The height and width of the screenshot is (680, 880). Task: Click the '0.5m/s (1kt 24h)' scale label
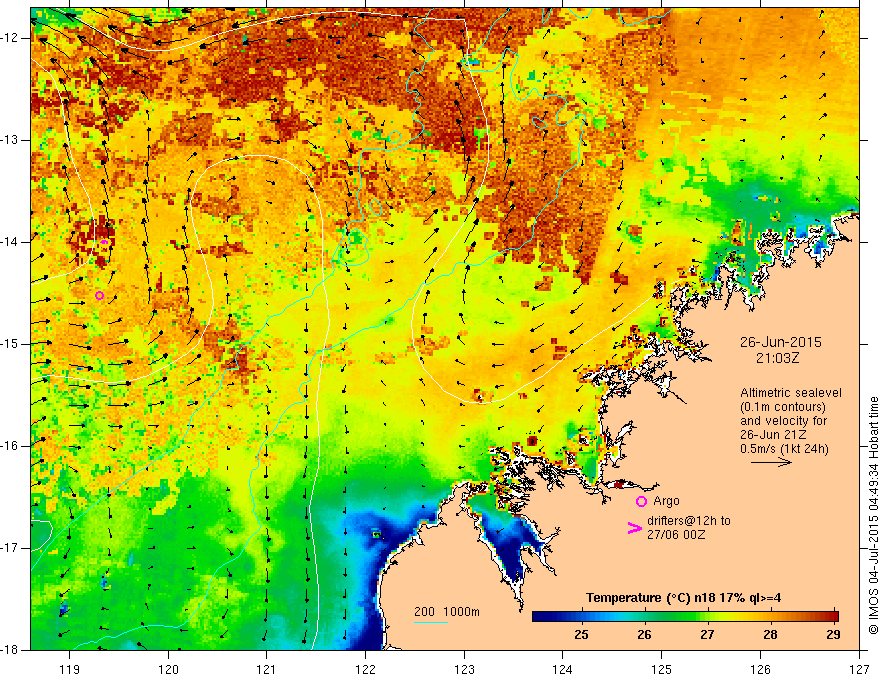point(784,449)
